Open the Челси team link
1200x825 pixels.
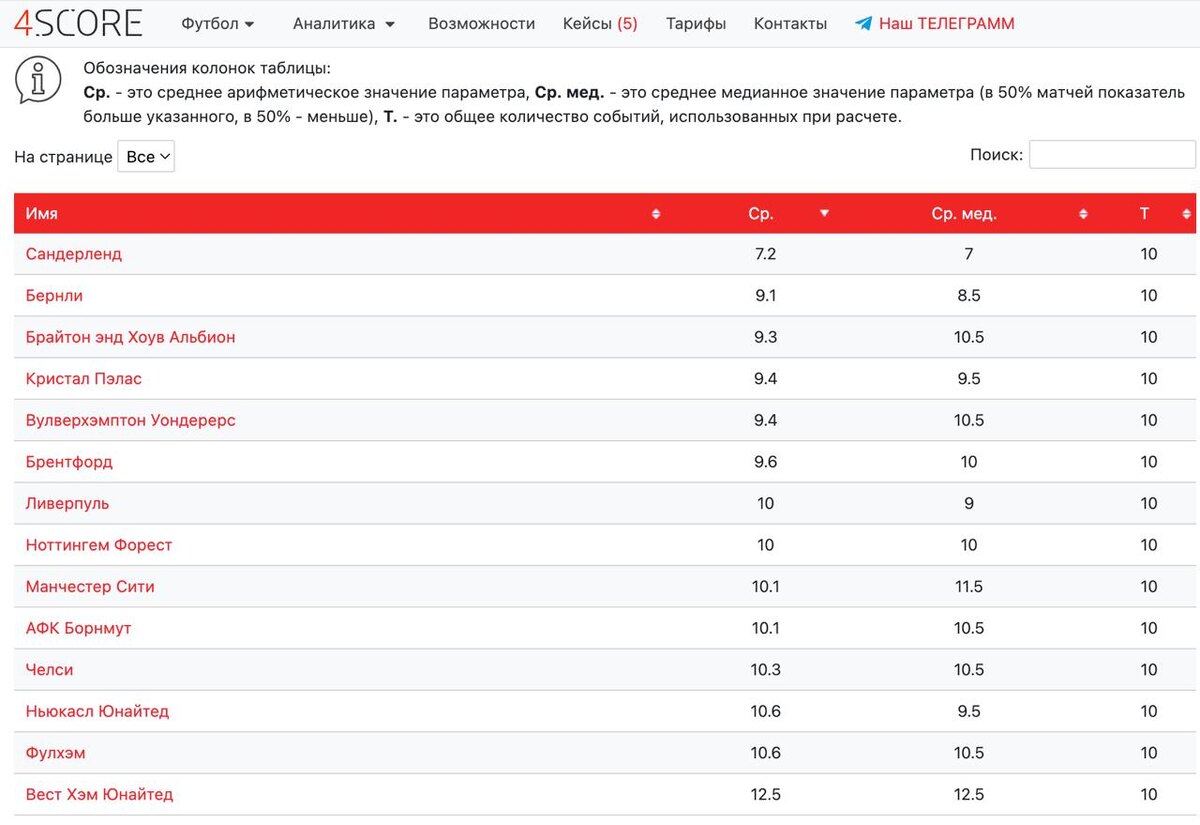click(x=49, y=670)
